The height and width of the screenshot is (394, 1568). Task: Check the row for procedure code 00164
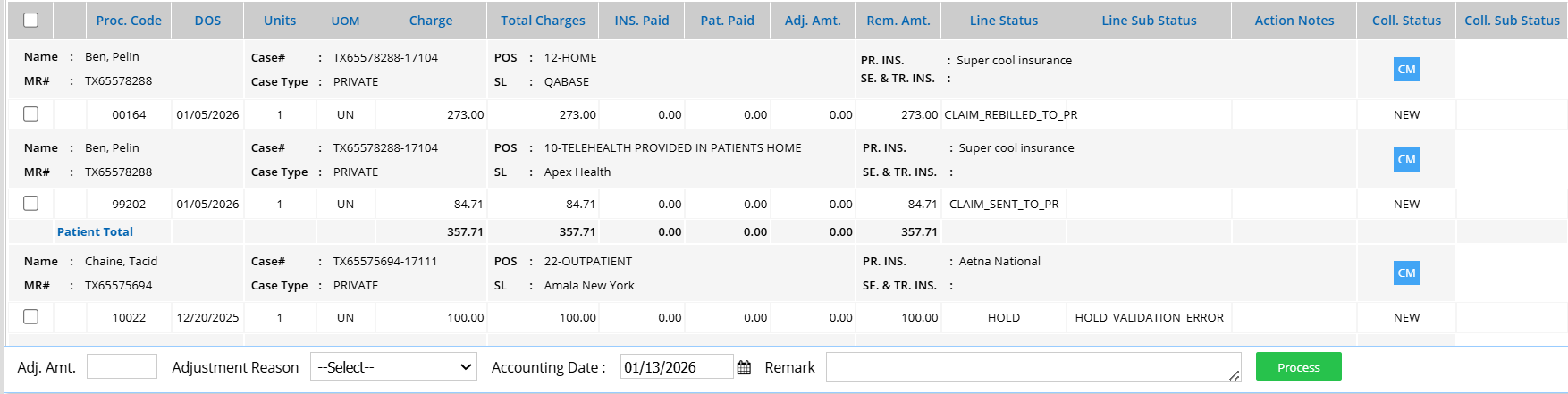click(30, 114)
